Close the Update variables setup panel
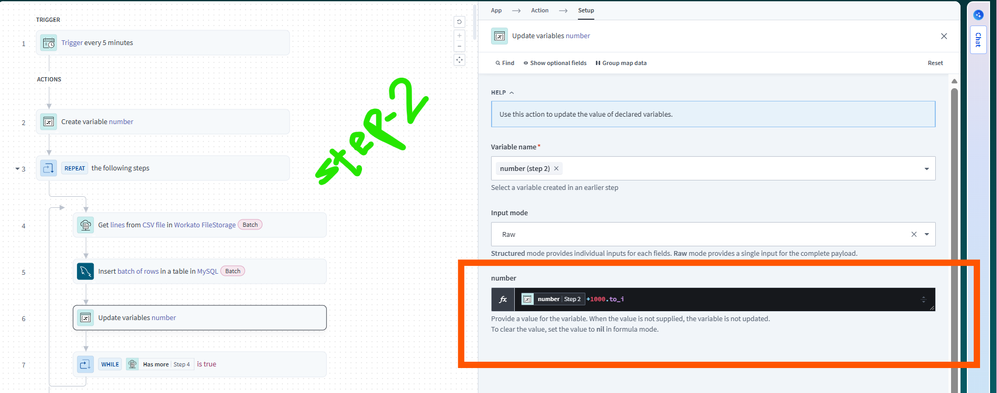This screenshot has height=393, width=999. (x=944, y=36)
